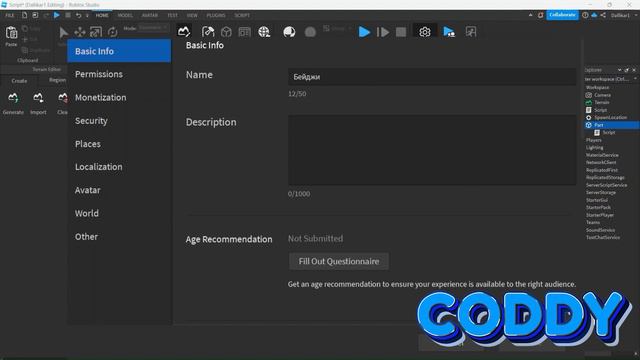Open Basic Info settings section
The width and height of the screenshot is (640, 360).
[119, 51]
